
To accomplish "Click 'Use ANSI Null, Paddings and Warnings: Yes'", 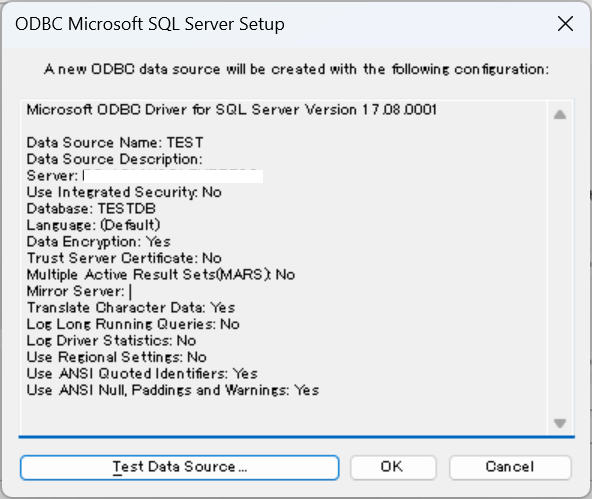I will (173, 390).
